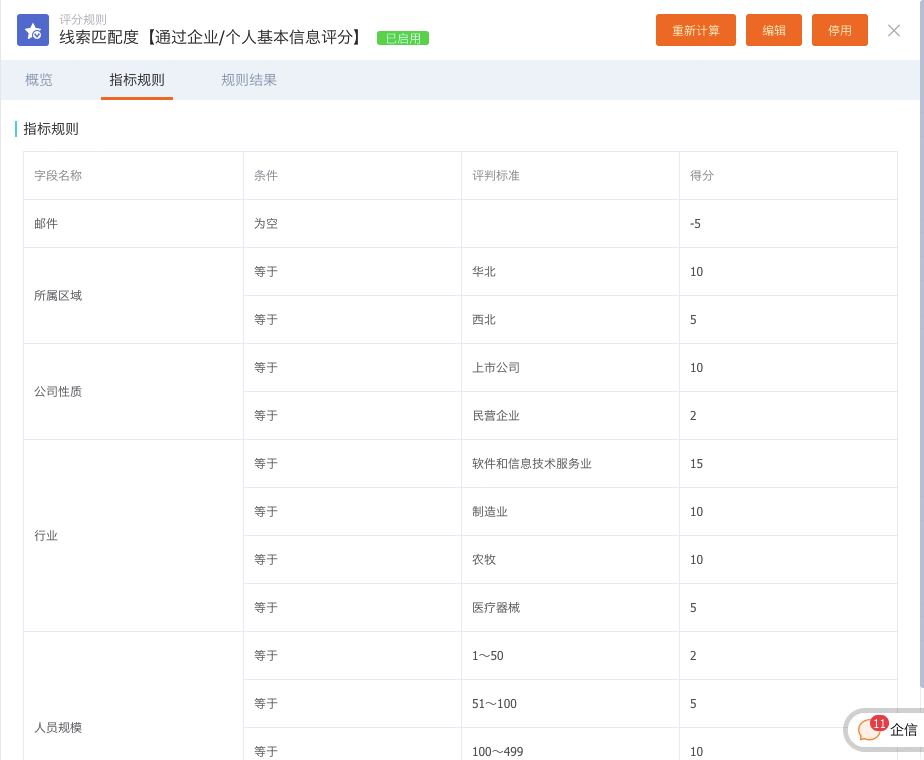This screenshot has height=760, width=924.
Task: Click score 5 in the 西北 row
Action: click(x=788, y=319)
